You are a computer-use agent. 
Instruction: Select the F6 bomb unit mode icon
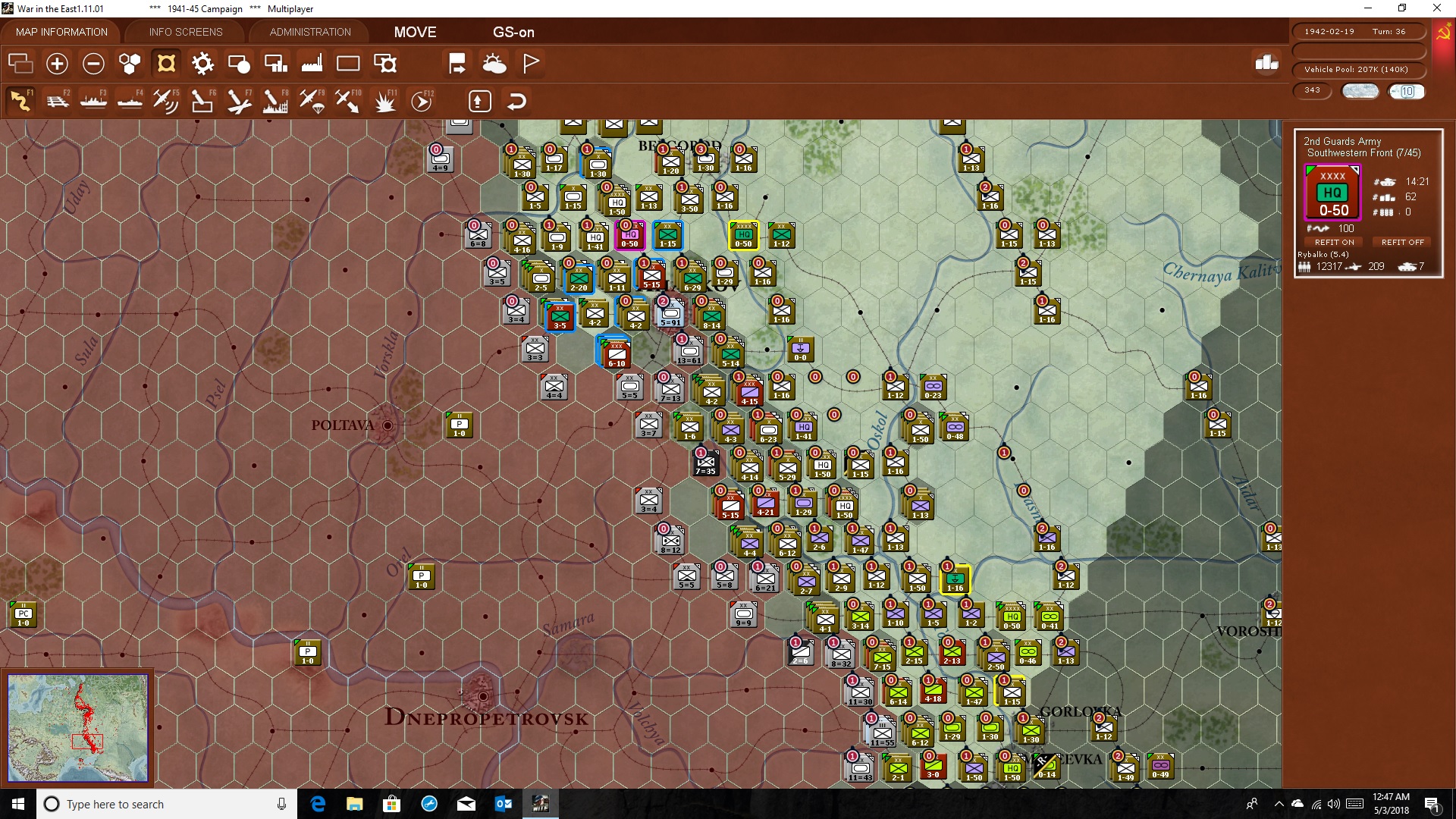202,101
